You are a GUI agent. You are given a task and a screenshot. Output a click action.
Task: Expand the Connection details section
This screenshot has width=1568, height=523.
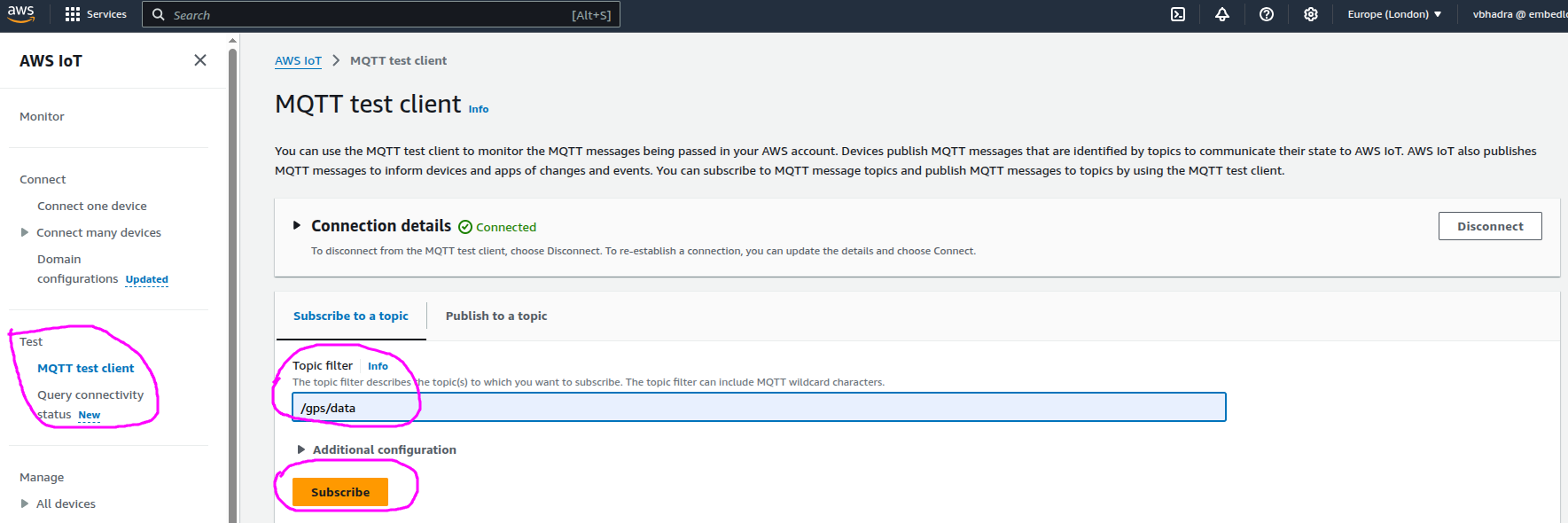[297, 226]
